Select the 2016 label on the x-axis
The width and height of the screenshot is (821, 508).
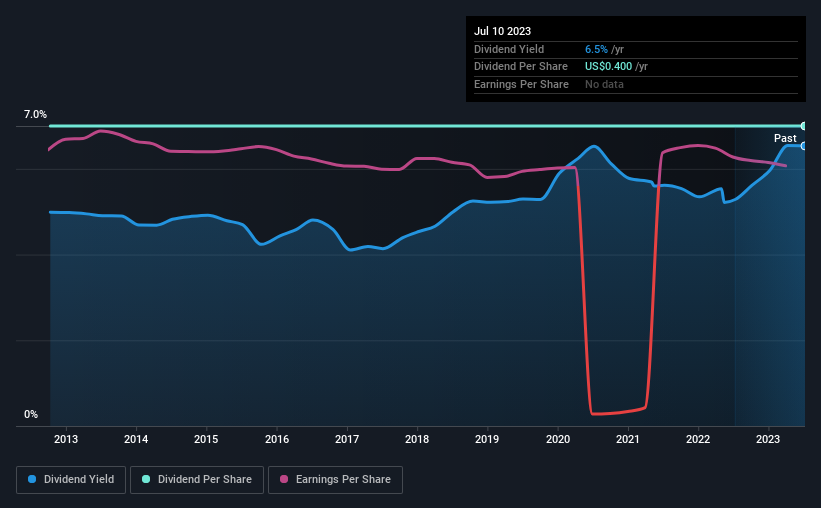click(276, 439)
